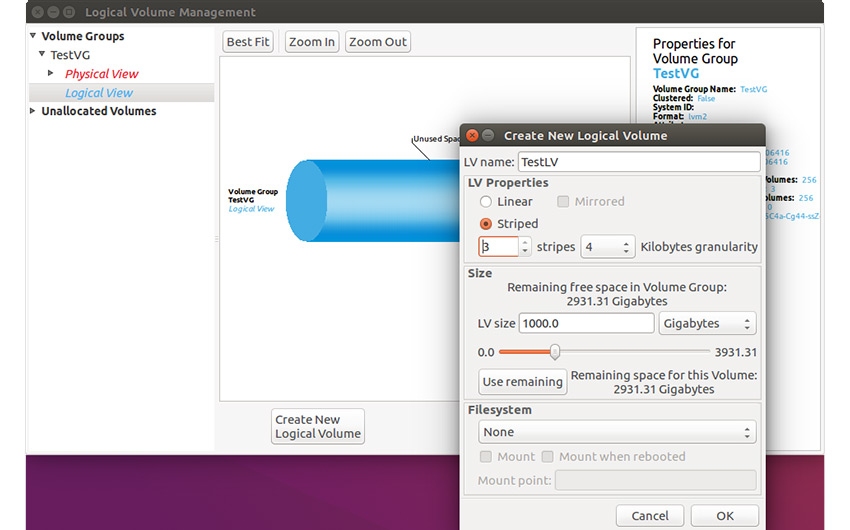Open the Filesystem None dropdown
The height and width of the screenshot is (530, 850).
click(617, 433)
